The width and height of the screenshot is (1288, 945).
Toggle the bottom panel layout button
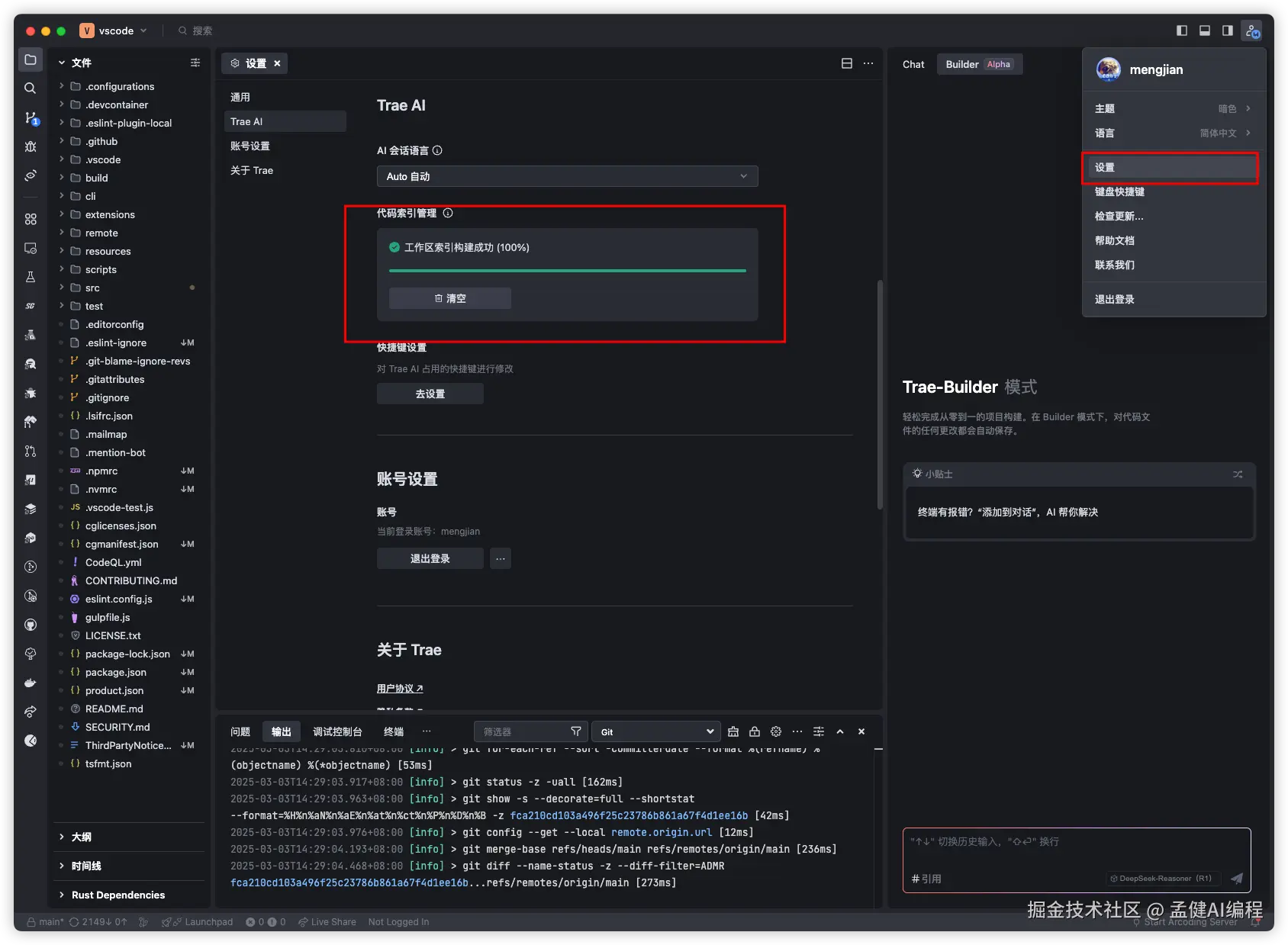point(1205,31)
